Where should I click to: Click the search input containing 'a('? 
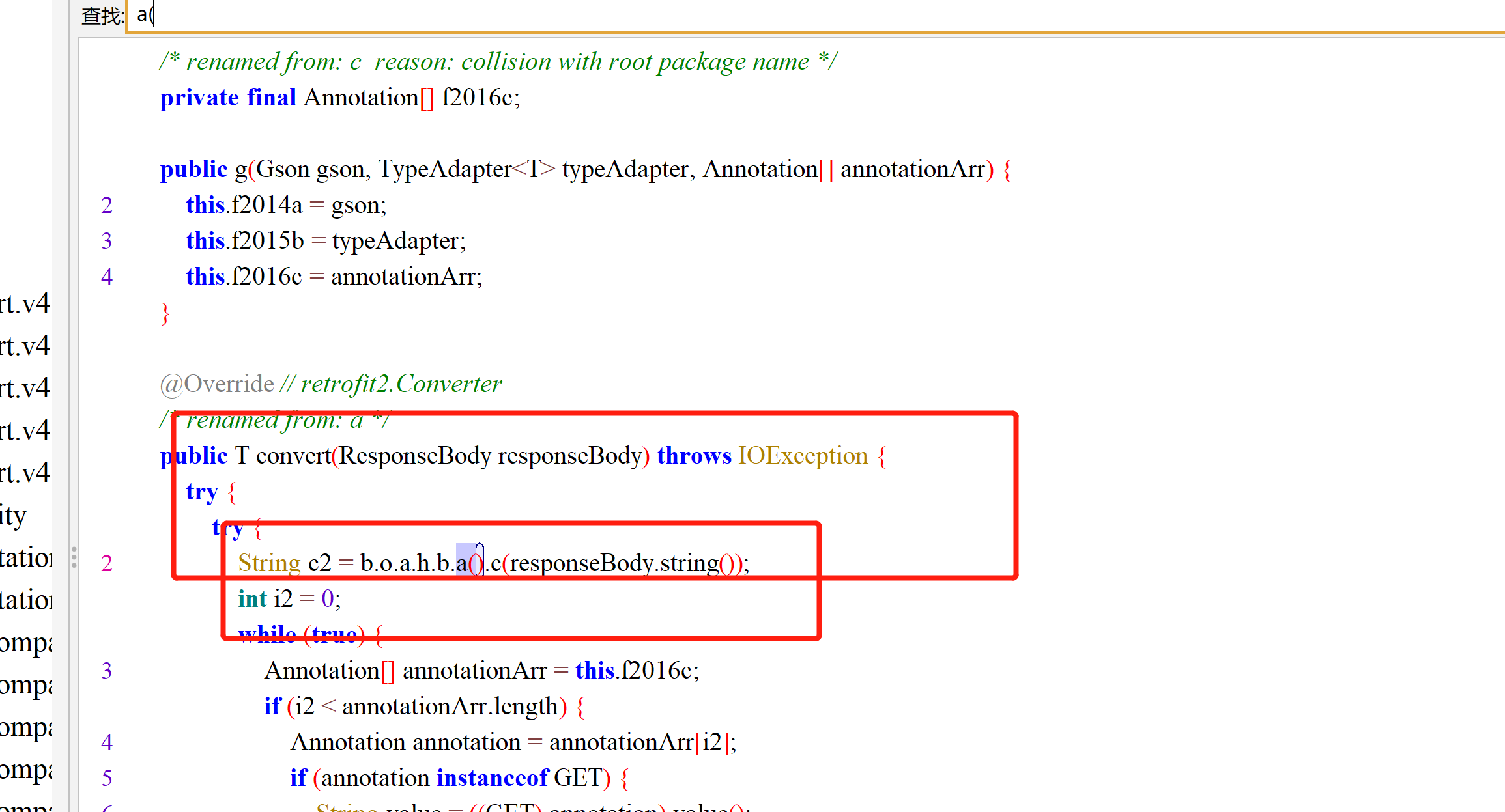coord(816,15)
